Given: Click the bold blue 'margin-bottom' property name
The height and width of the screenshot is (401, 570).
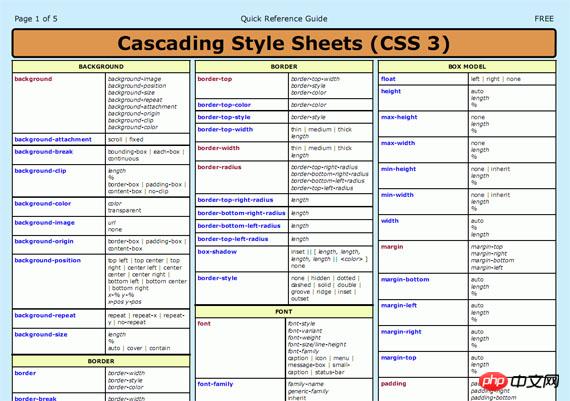Looking at the screenshot, I should click(x=405, y=279).
